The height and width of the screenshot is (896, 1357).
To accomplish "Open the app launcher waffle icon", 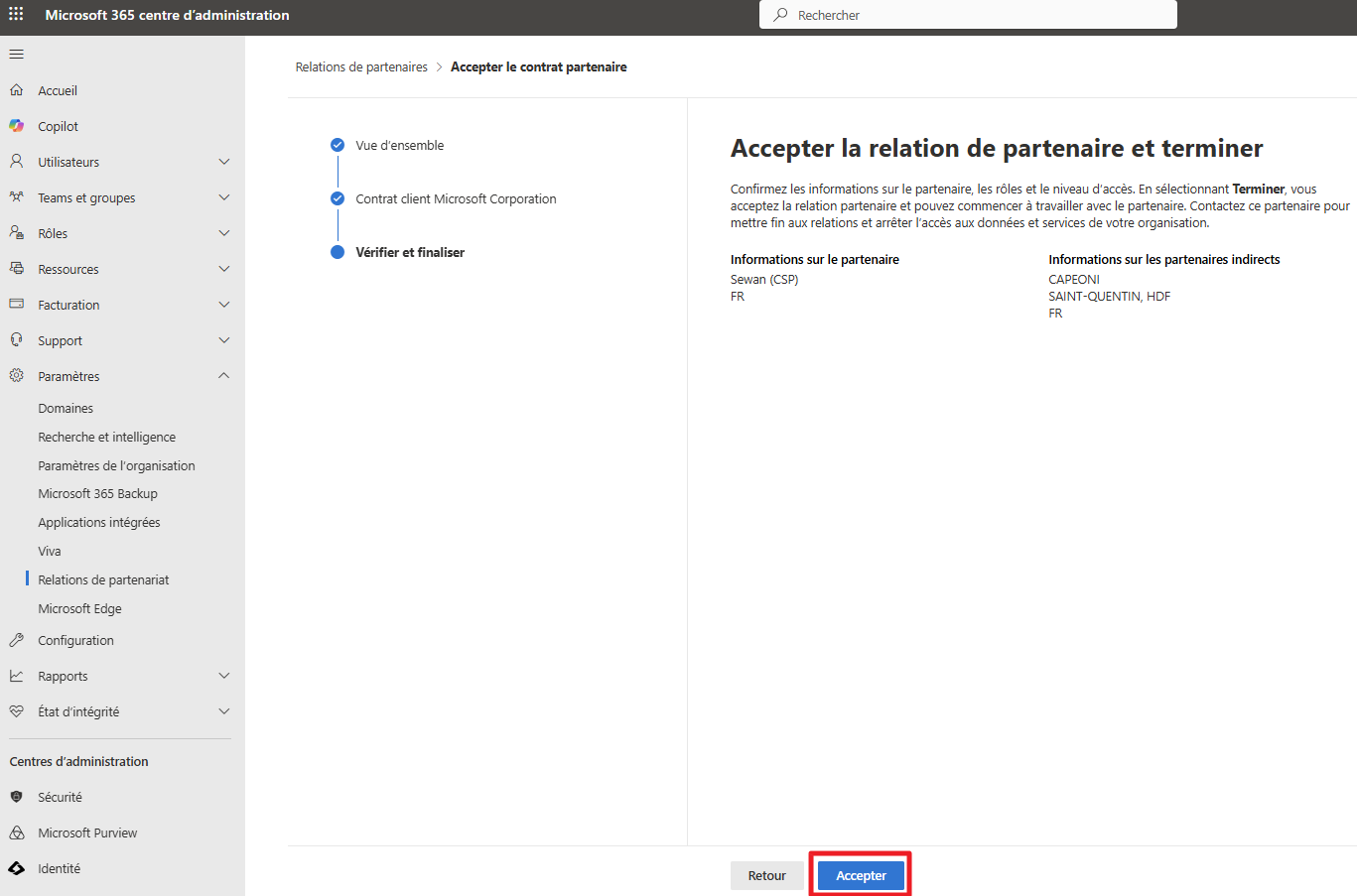I will click(x=16, y=15).
